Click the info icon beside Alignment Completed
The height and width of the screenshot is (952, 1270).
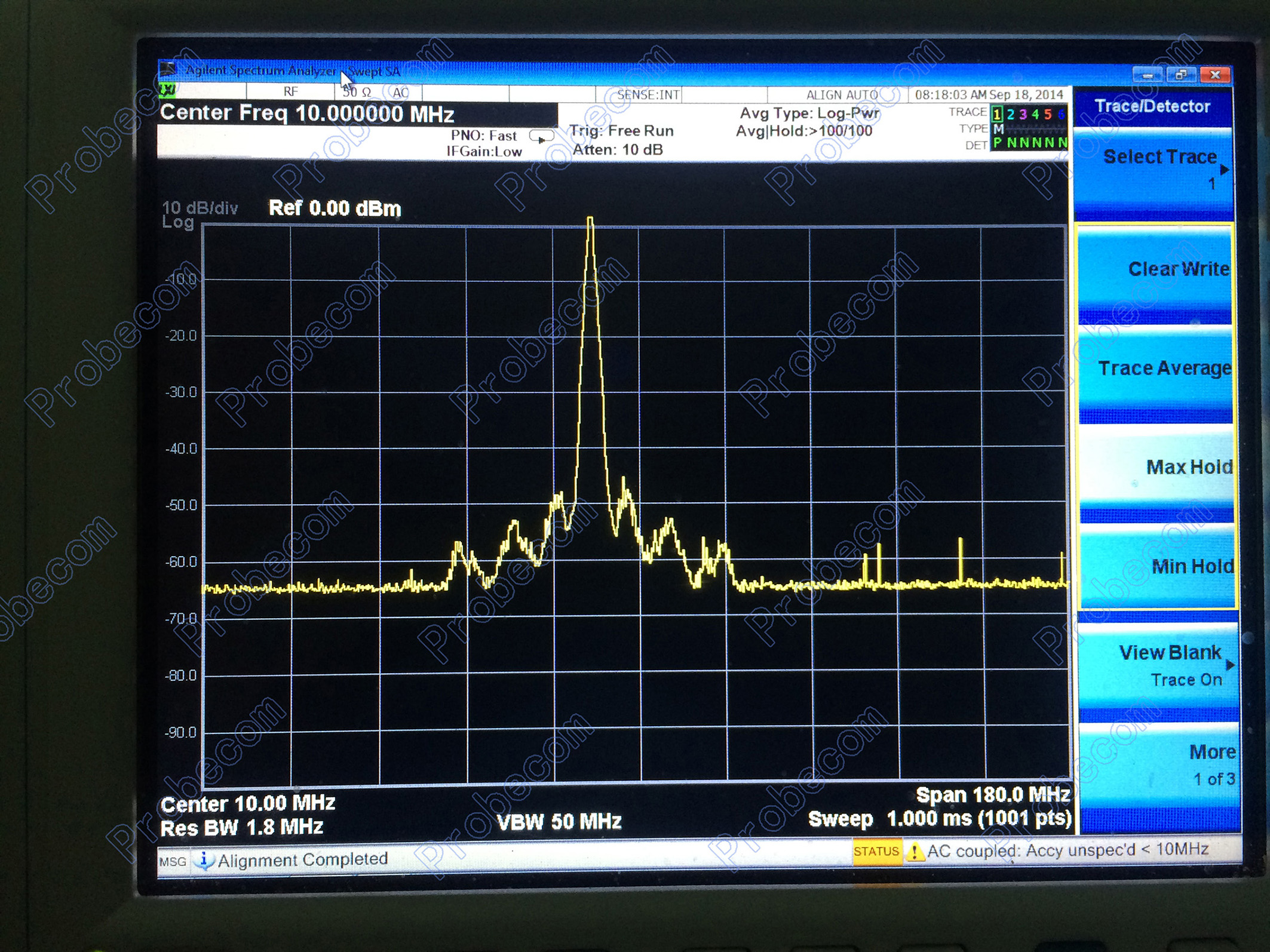click(204, 860)
